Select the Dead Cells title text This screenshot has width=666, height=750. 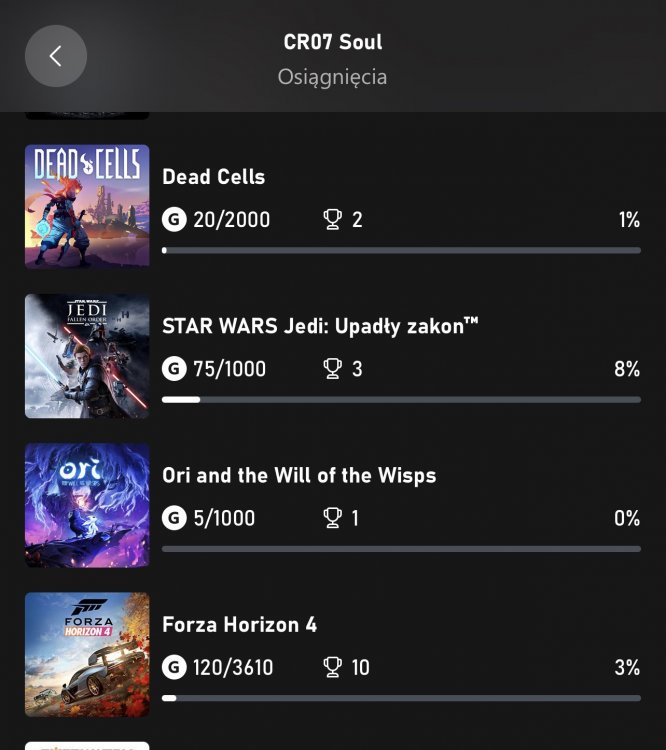pyautogui.click(x=213, y=177)
